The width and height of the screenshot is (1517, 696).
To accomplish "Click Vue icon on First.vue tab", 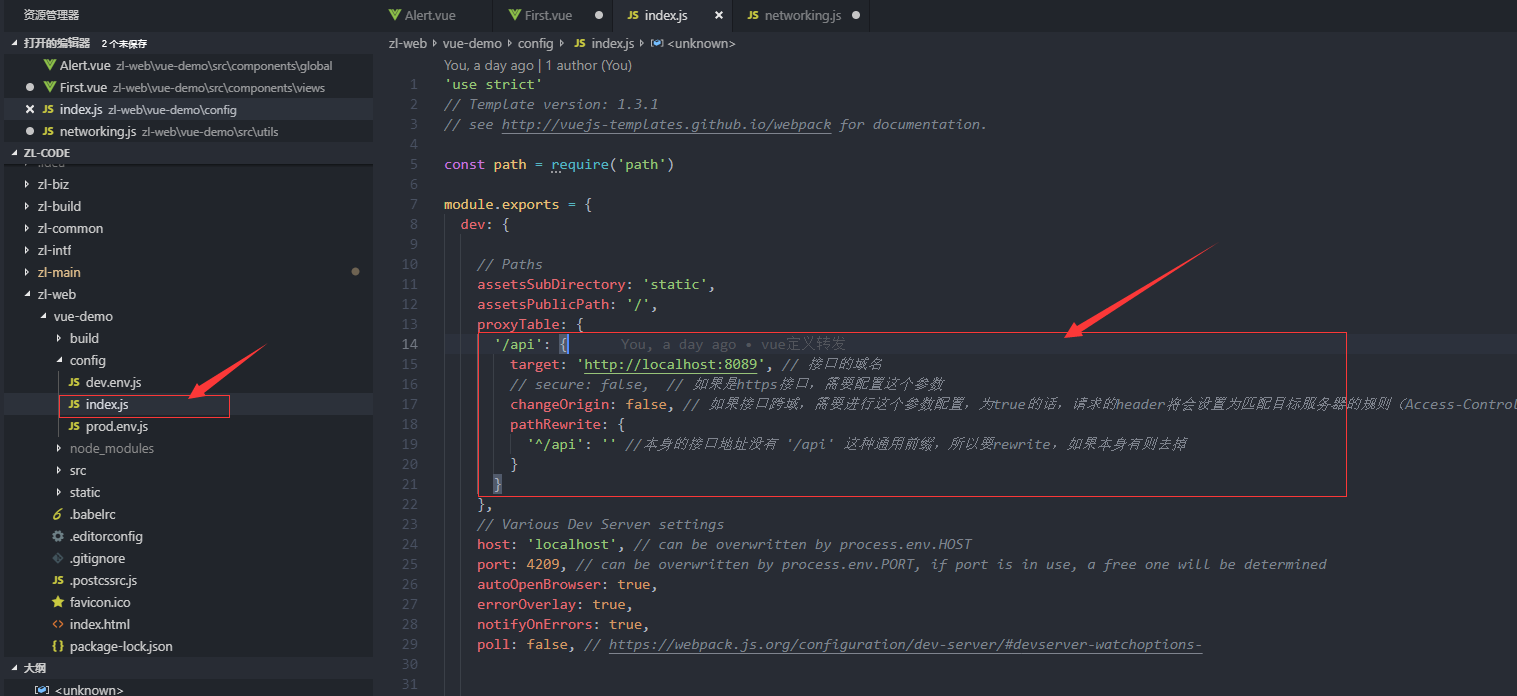I will (514, 15).
